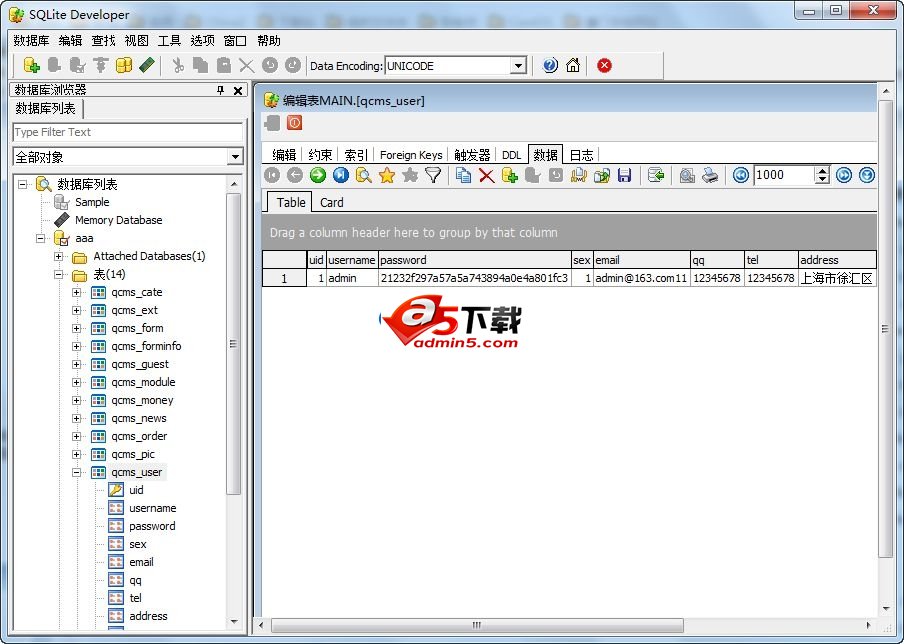This screenshot has height=644, width=904.
Task: Collapse the 表(14) folder node
Action: 58,274
